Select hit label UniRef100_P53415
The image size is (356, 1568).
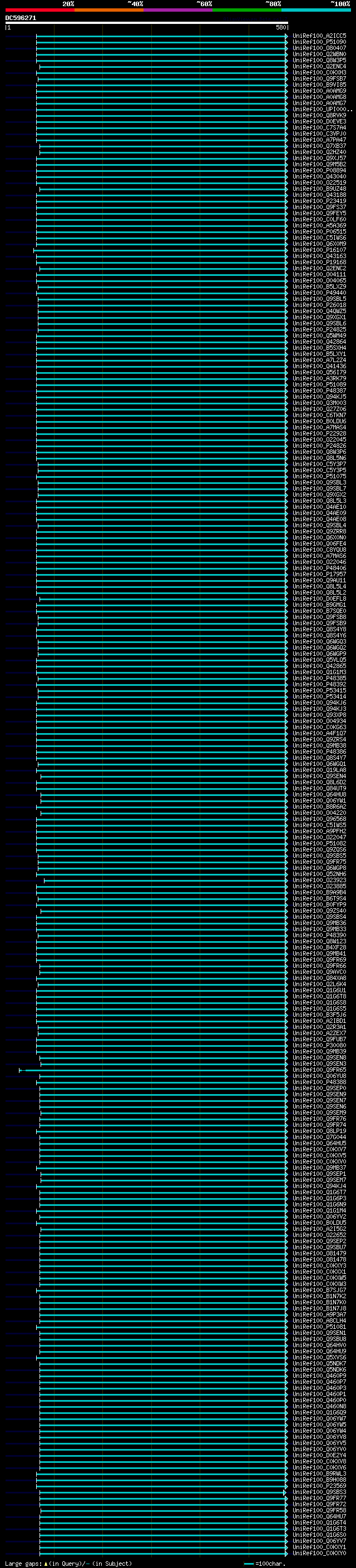coord(319,691)
